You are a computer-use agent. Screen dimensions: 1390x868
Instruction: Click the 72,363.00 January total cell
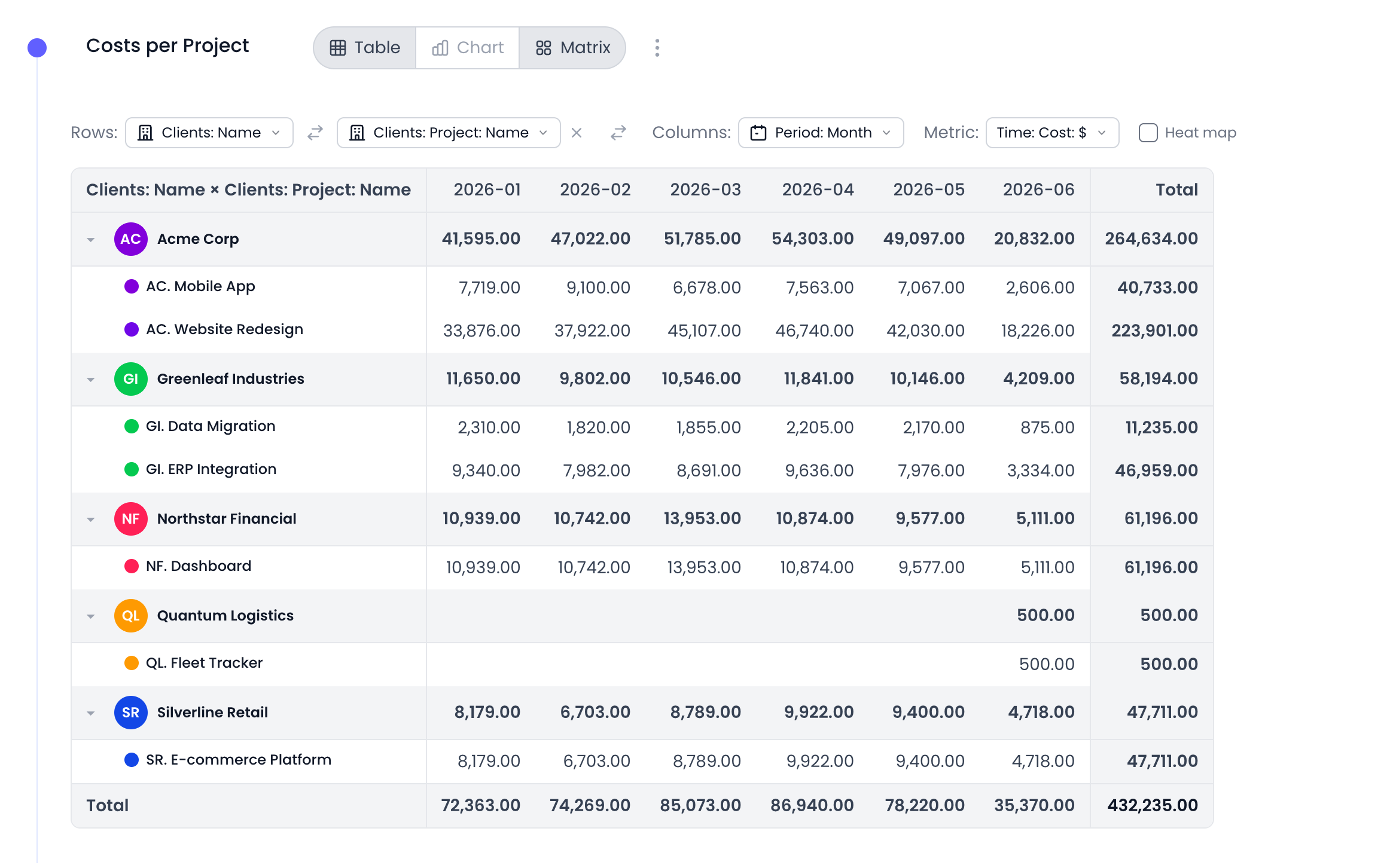(x=480, y=806)
